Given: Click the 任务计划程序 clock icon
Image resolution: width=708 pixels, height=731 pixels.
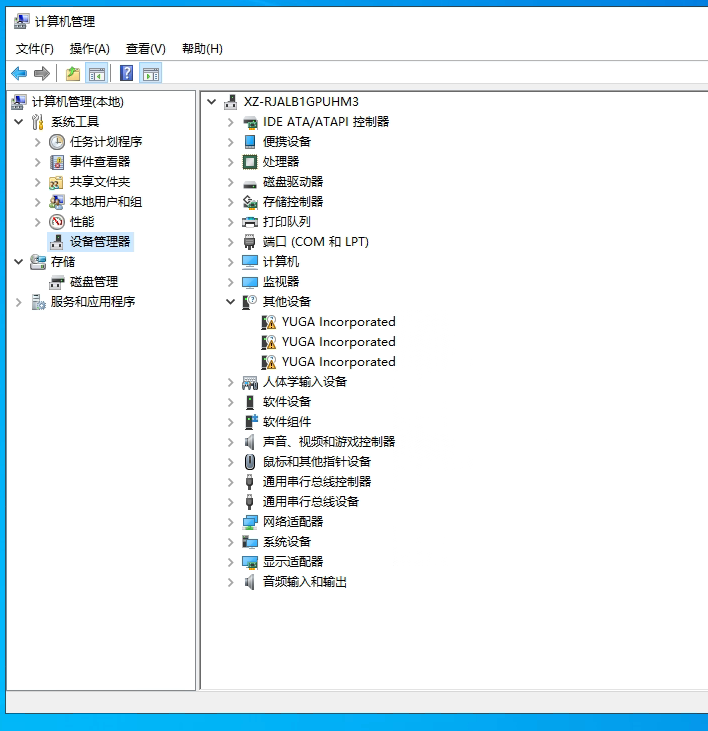Looking at the screenshot, I should coord(57,142).
